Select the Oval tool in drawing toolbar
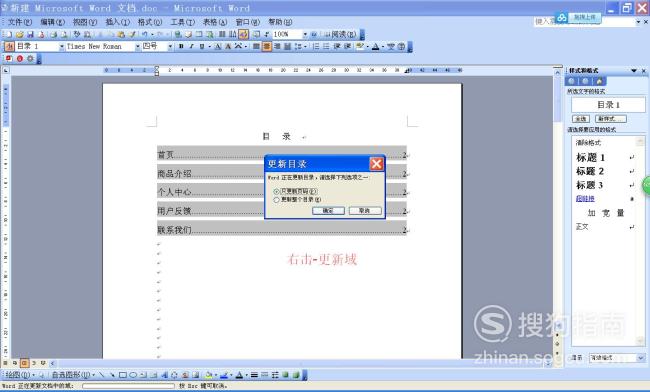 point(133,375)
